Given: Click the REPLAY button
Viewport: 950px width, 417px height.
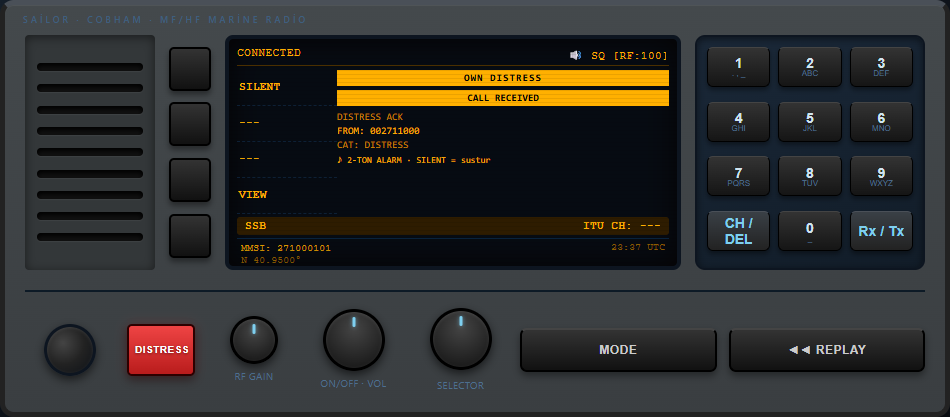Looking at the screenshot, I should (x=827, y=350).
